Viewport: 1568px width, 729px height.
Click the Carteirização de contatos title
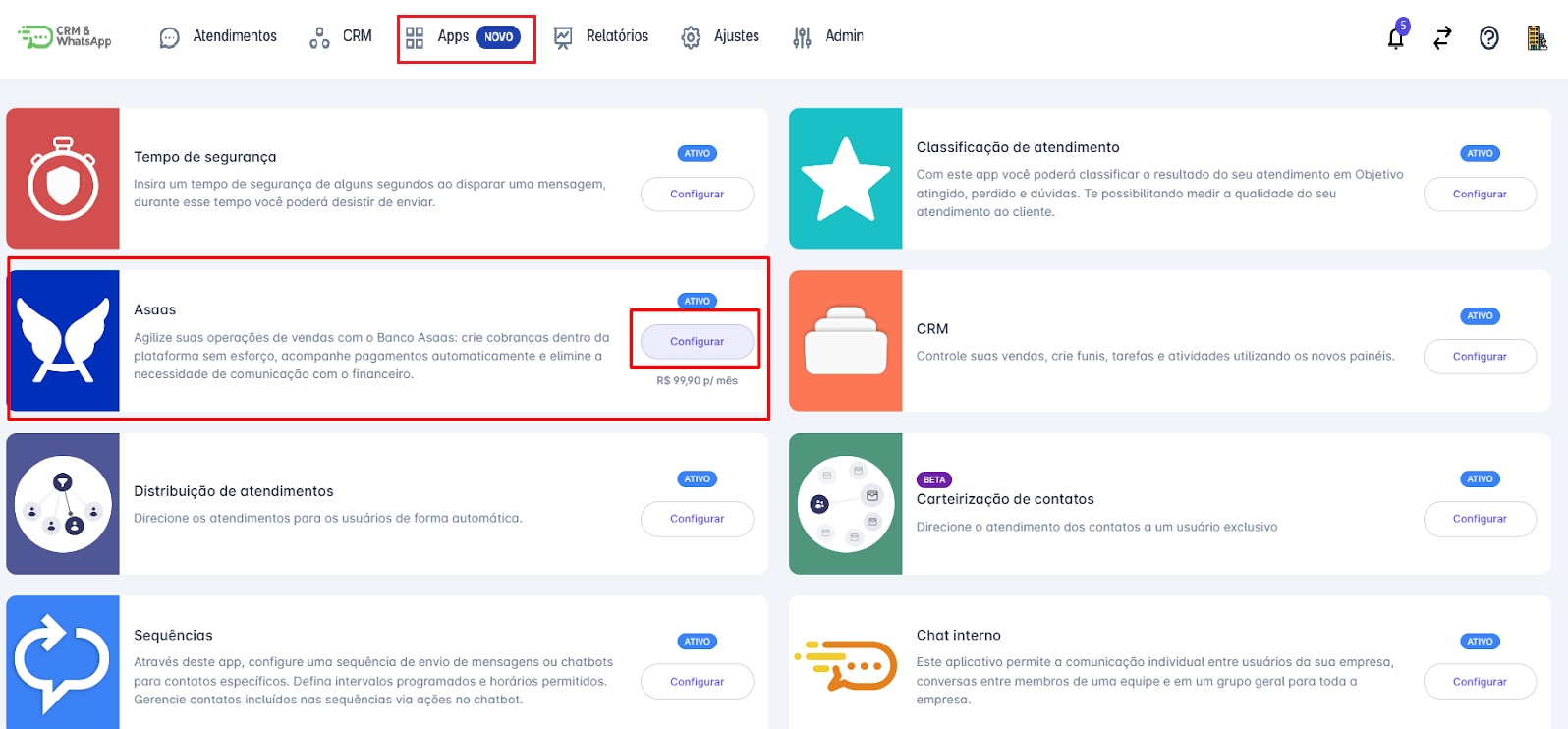1005,499
